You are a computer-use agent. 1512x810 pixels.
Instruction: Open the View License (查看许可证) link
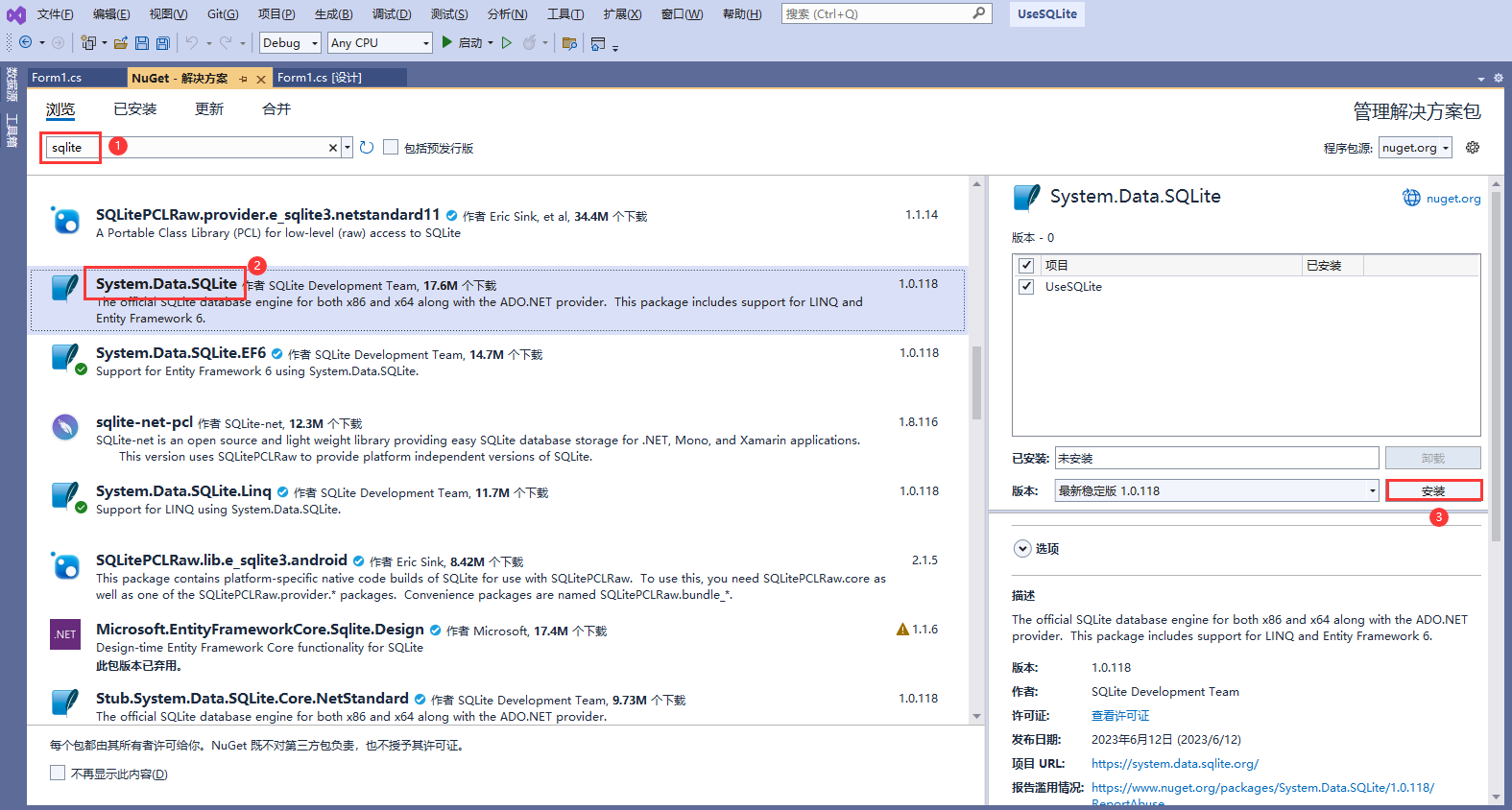[x=1120, y=716]
